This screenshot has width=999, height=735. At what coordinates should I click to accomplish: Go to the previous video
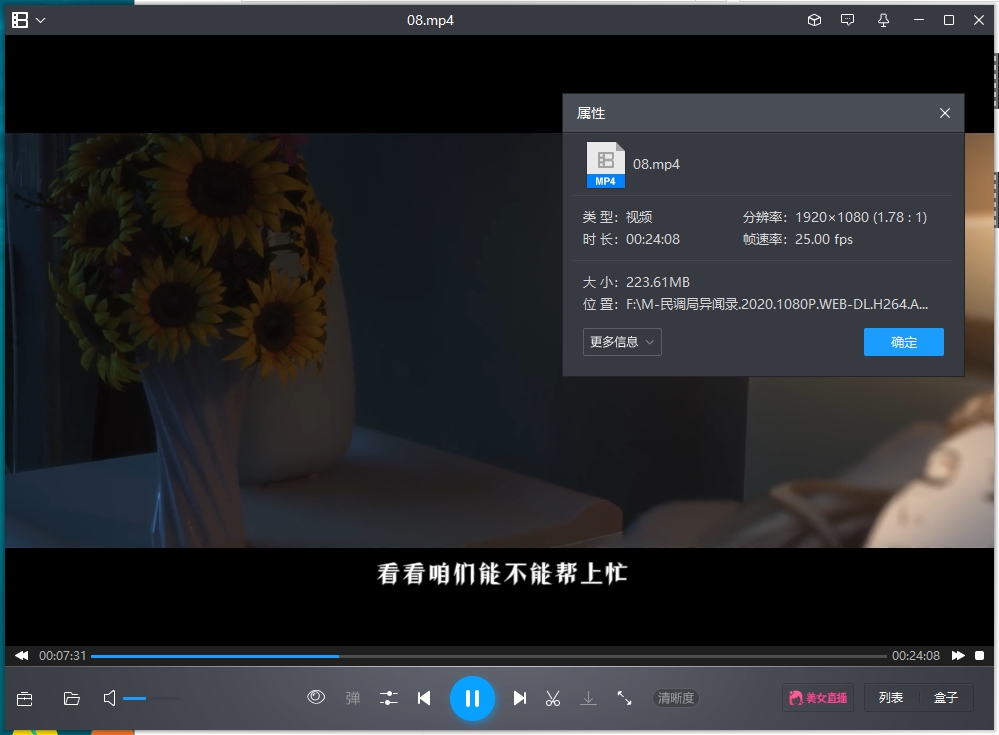click(x=424, y=698)
